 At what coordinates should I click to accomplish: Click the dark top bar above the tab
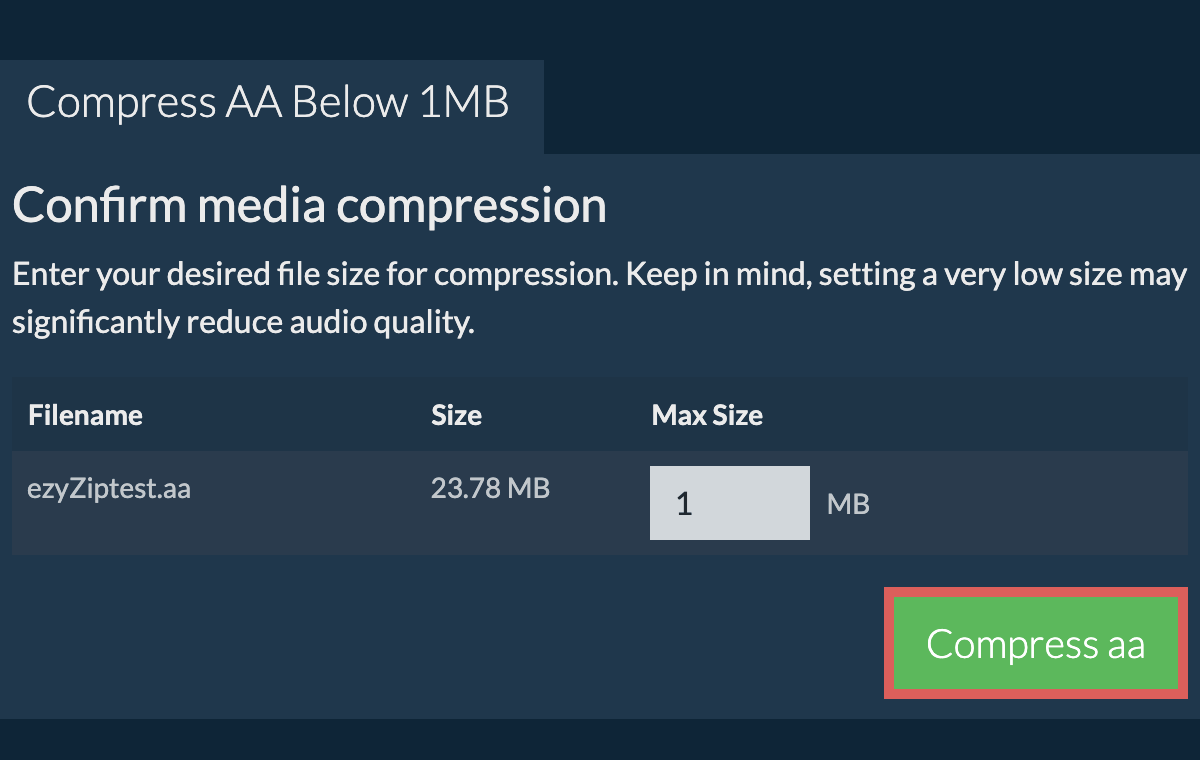click(600, 28)
